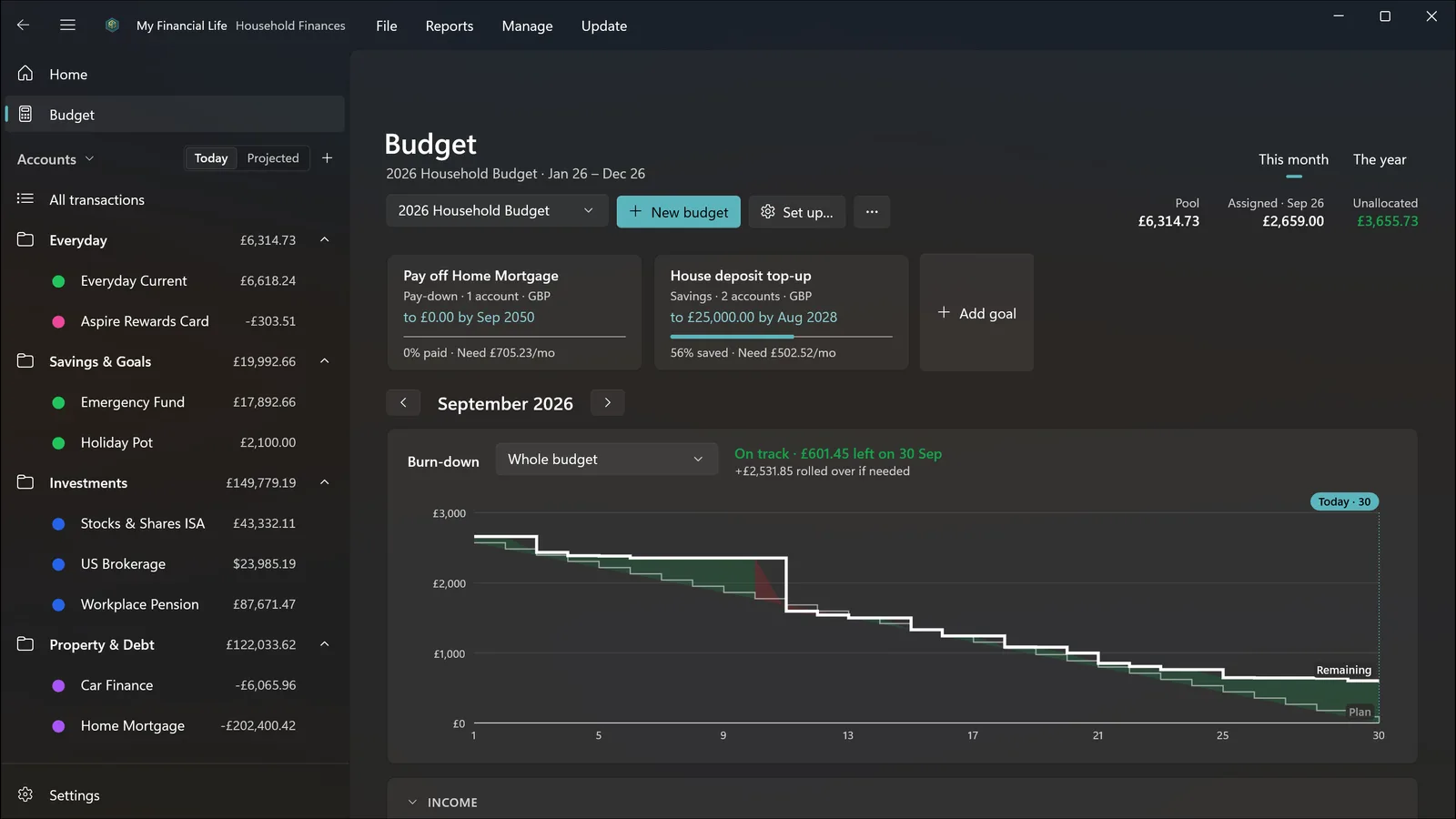Image resolution: width=1456 pixels, height=819 pixels.
Task: Click the back arrow icon
Action: tap(24, 25)
